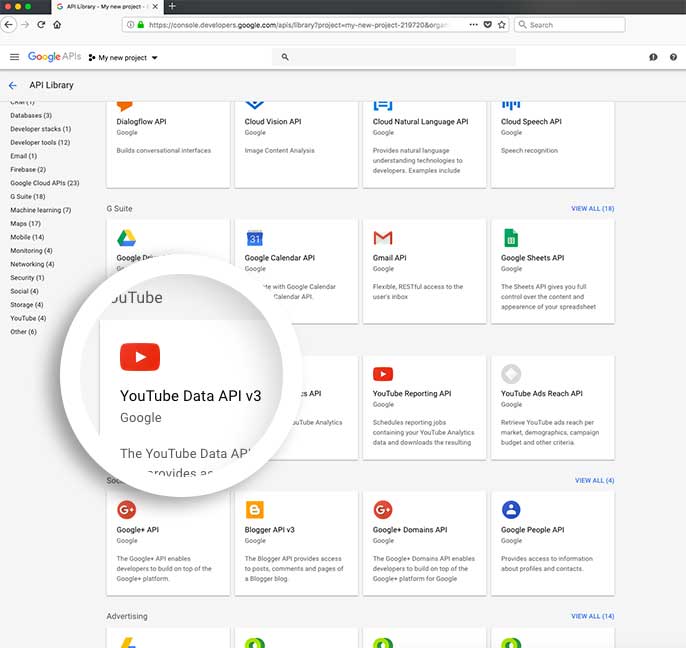
Task: Open a new browser tab
Action: 172,6
